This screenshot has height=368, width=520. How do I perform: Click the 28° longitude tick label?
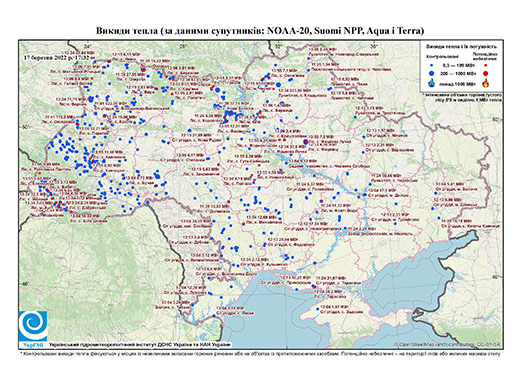pyautogui.click(x=182, y=46)
